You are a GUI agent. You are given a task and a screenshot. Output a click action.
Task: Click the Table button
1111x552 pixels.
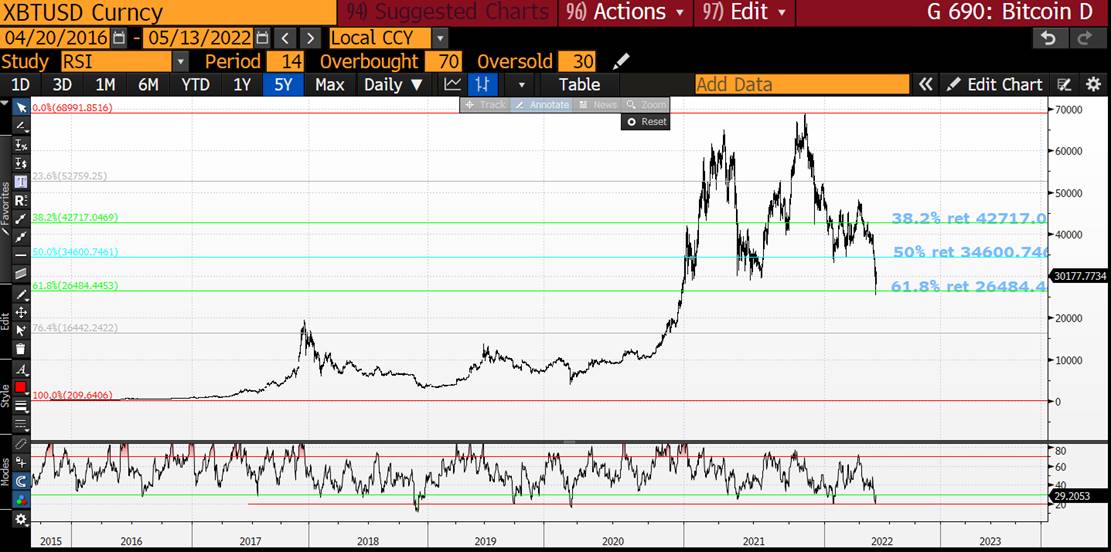click(x=579, y=85)
